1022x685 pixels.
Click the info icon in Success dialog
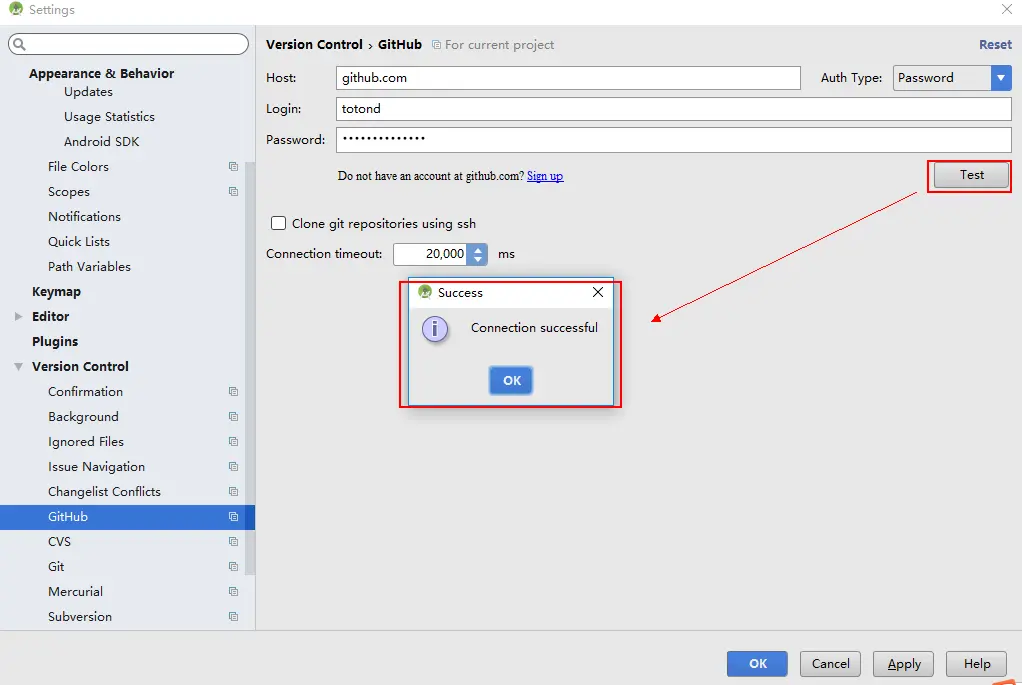click(435, 329)
